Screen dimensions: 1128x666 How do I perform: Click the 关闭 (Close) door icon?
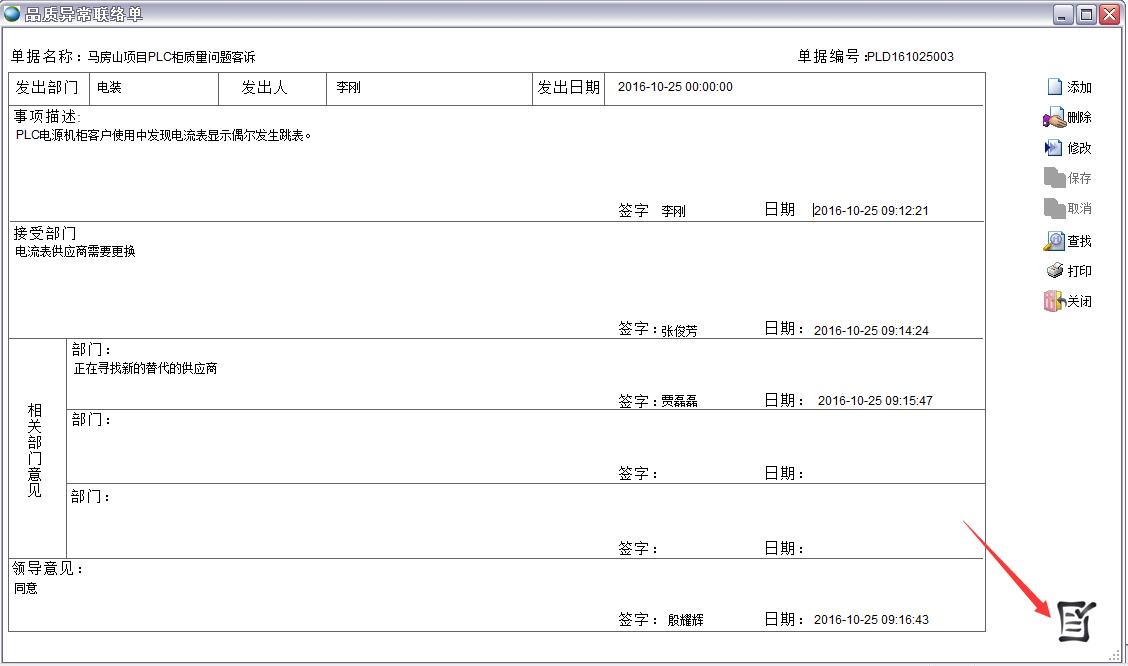1054,301
